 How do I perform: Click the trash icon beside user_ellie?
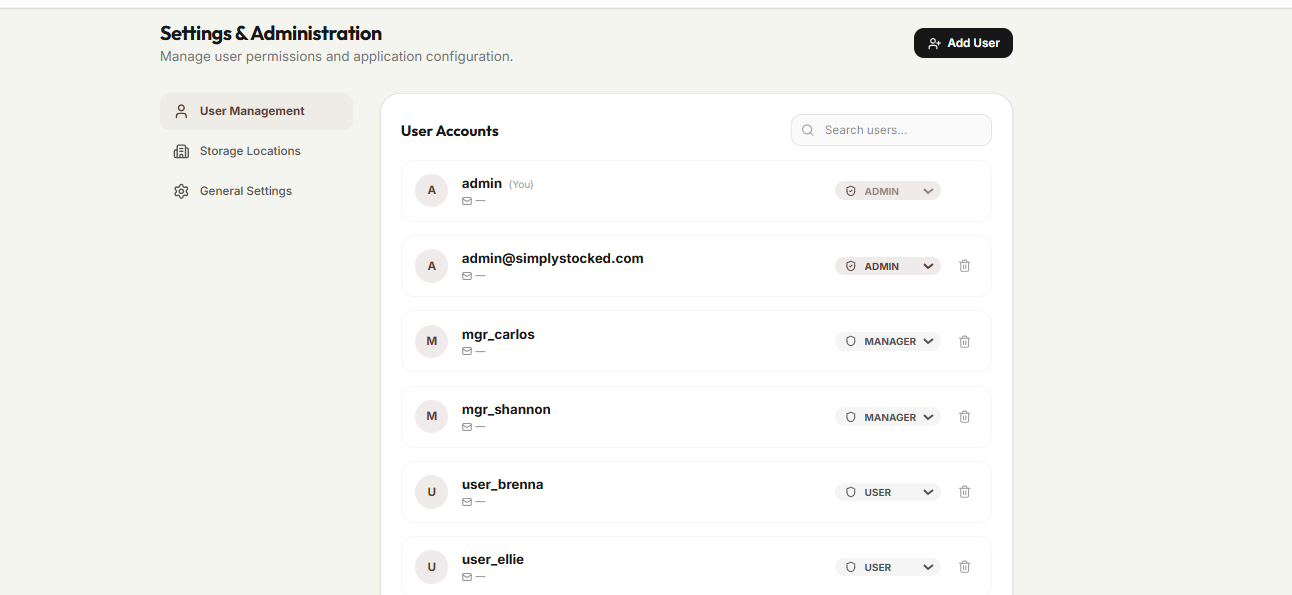[964, 567]
